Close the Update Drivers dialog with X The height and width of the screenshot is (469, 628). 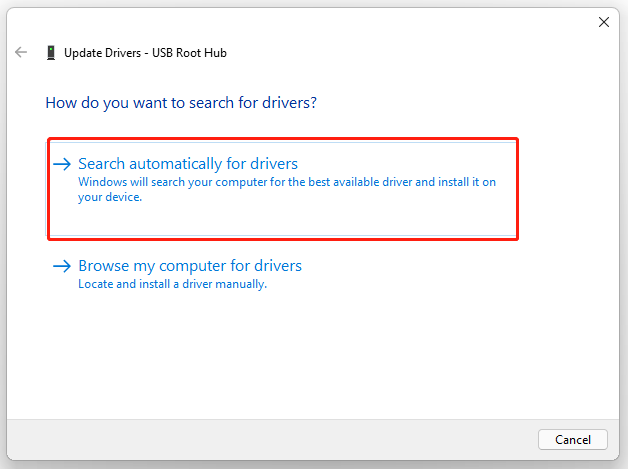(603, 21)
